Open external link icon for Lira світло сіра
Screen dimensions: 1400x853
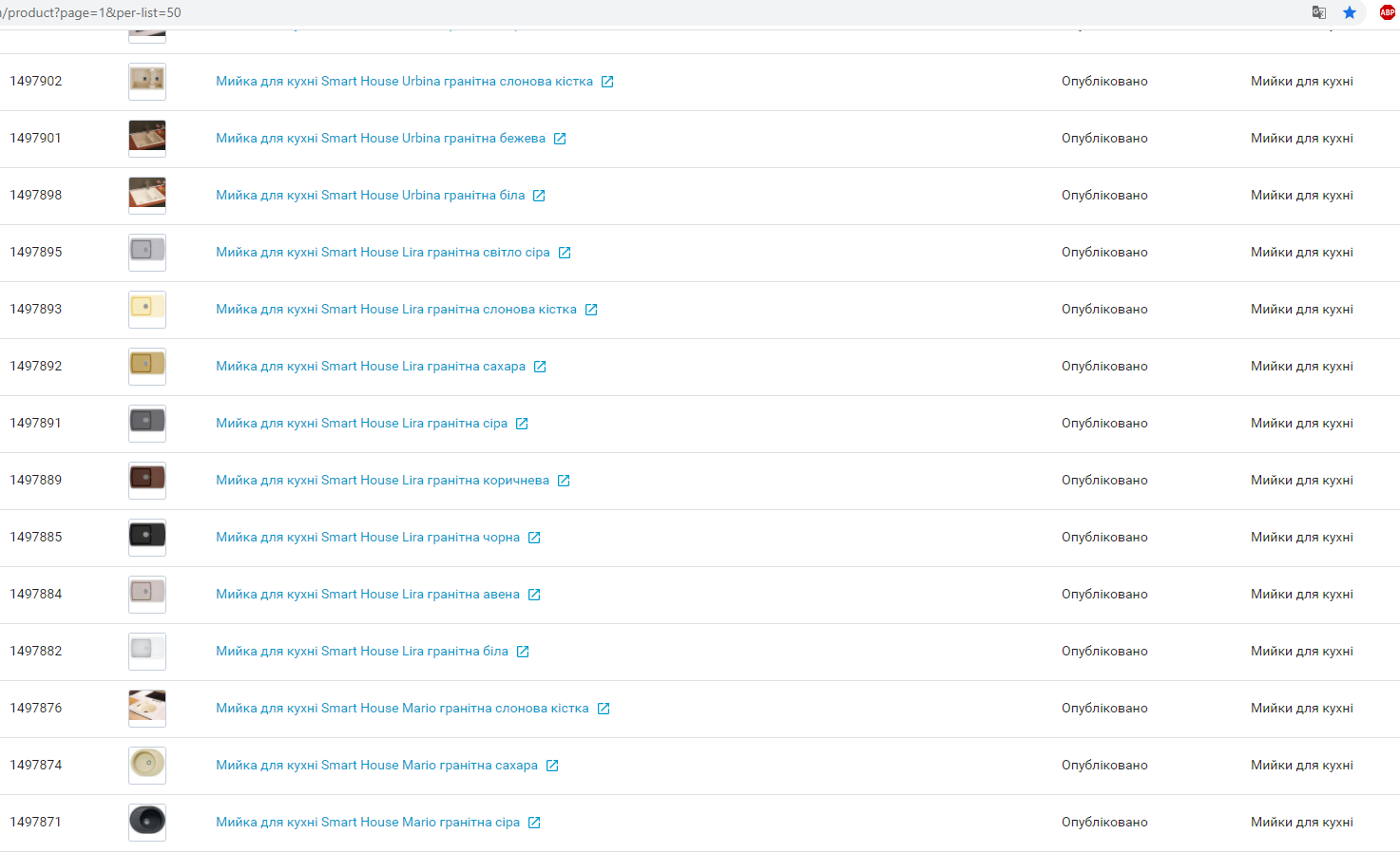click(565, 253)
